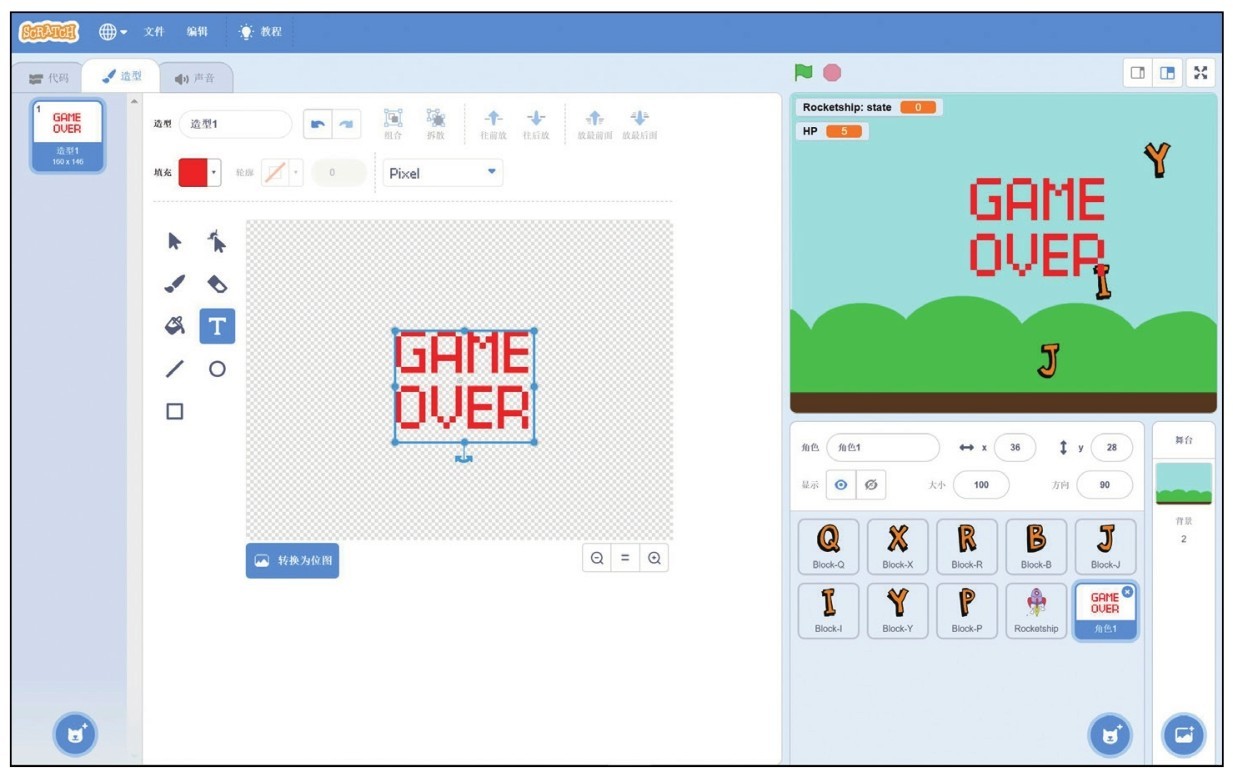The image size is (1233, 776).
Task: Start the project with the green flag
Action: point(803,72)
